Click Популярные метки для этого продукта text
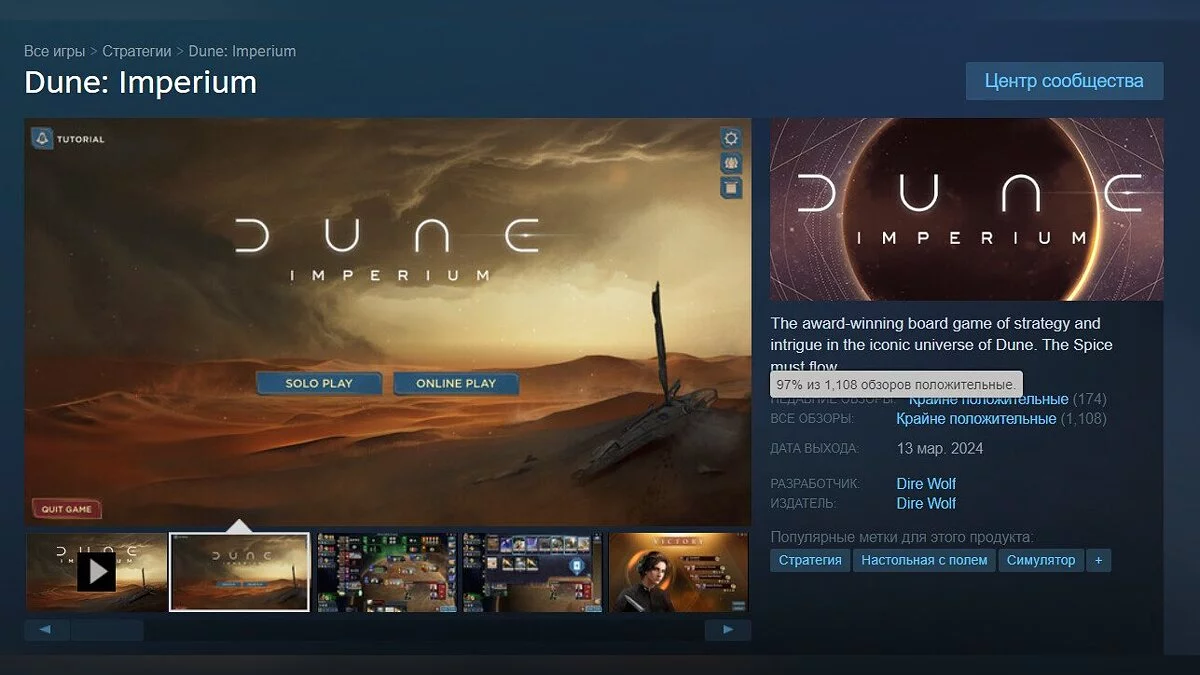The width and height of the screenshot is (1200, 675). tap(902, 537)
